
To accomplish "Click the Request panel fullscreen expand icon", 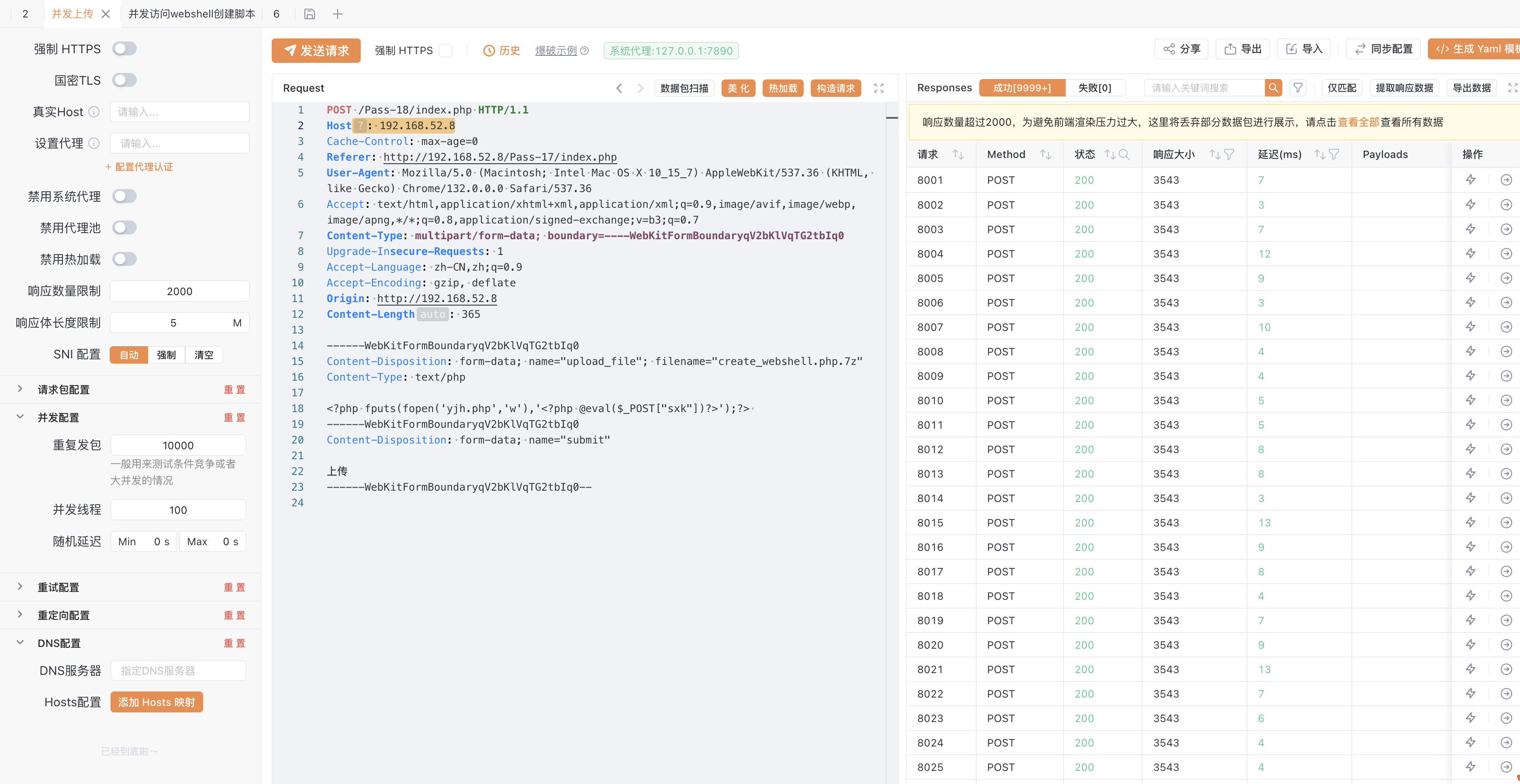I will (x=878, y=88).
